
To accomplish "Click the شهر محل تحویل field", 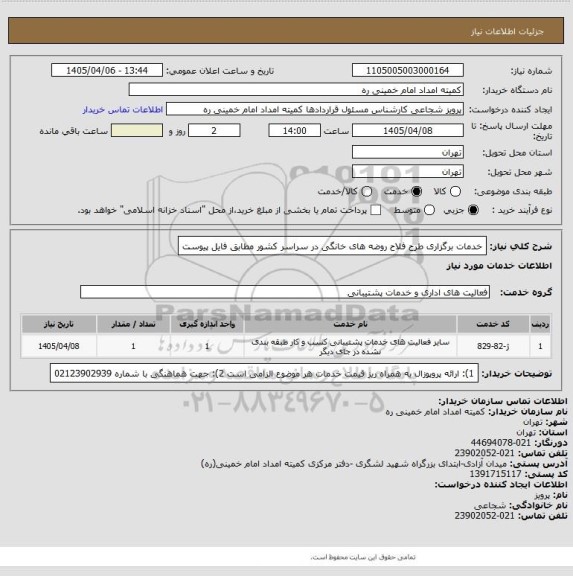I will point(408,172).
